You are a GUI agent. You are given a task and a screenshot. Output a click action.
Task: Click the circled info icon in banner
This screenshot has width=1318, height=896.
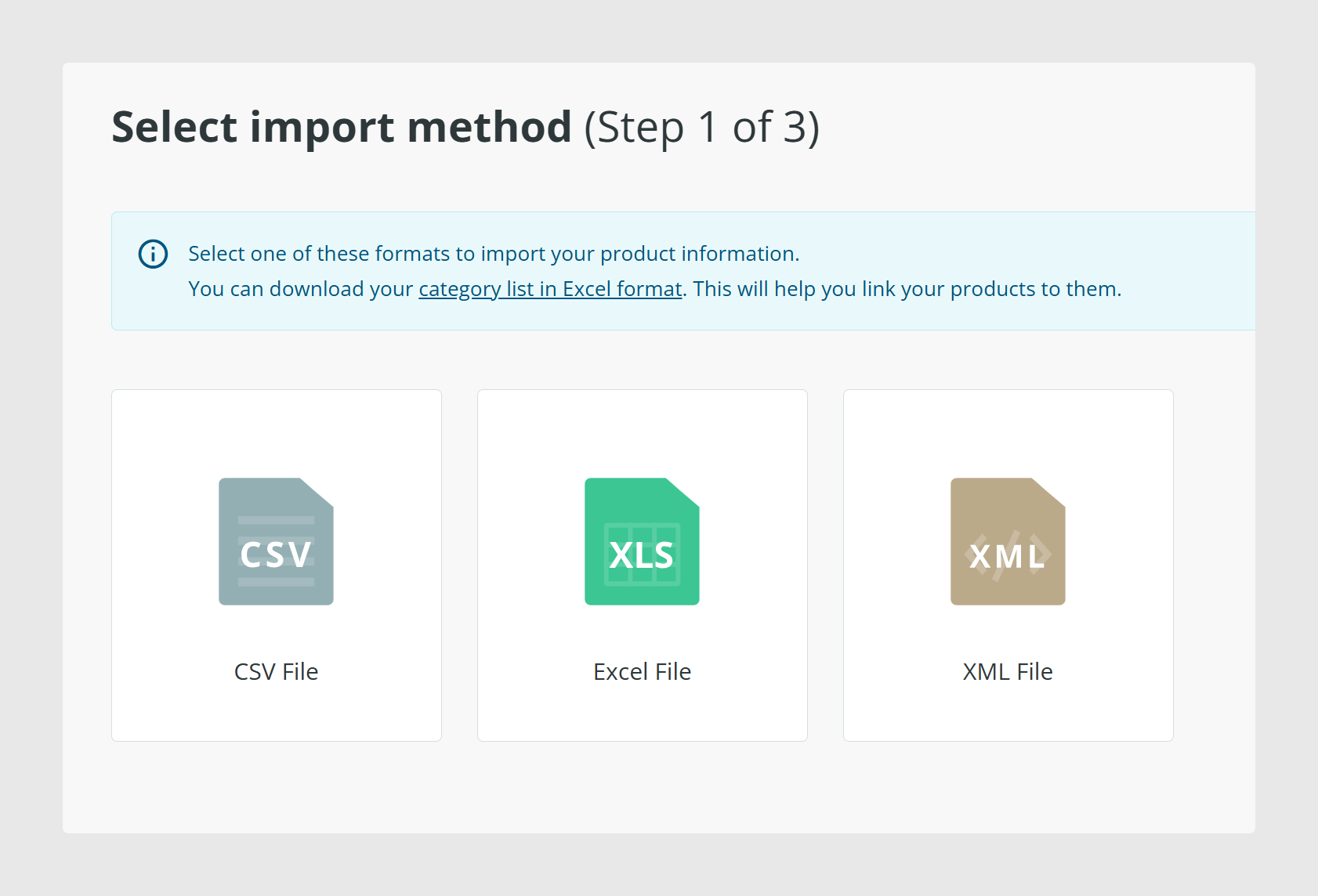[x=153, y=254]
